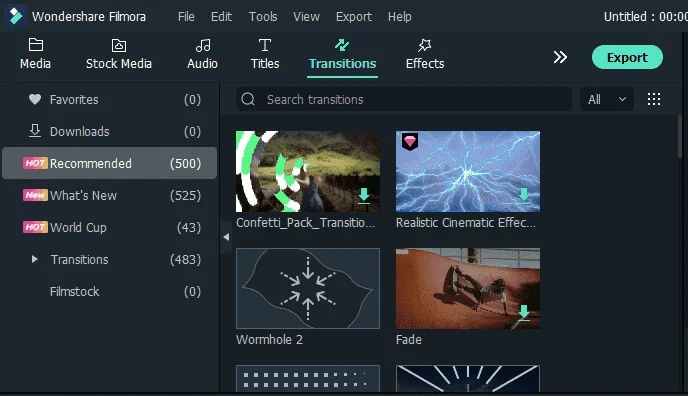
Task: Download the Fade transition
Action: (x=523, y=313)
